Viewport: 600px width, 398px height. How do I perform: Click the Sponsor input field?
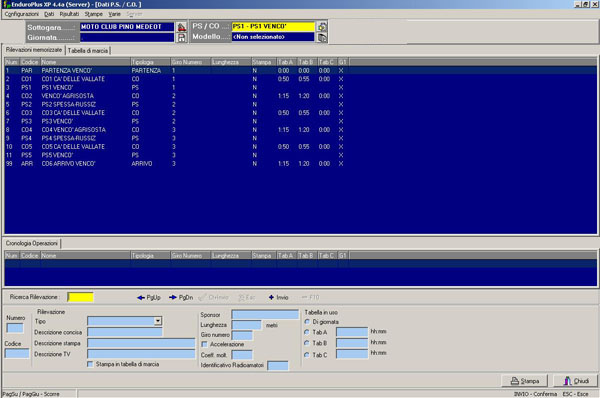tap(265, 315)
